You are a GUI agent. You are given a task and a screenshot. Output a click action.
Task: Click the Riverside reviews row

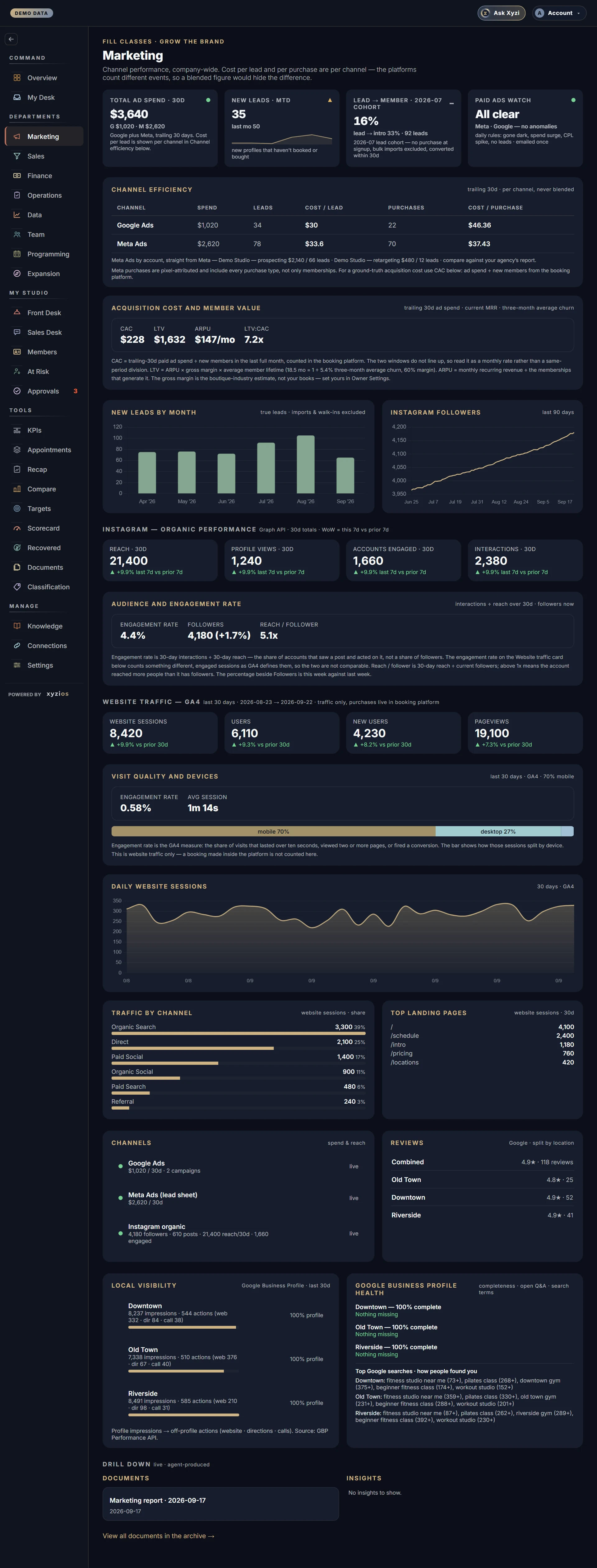[x=482, y=1215]
